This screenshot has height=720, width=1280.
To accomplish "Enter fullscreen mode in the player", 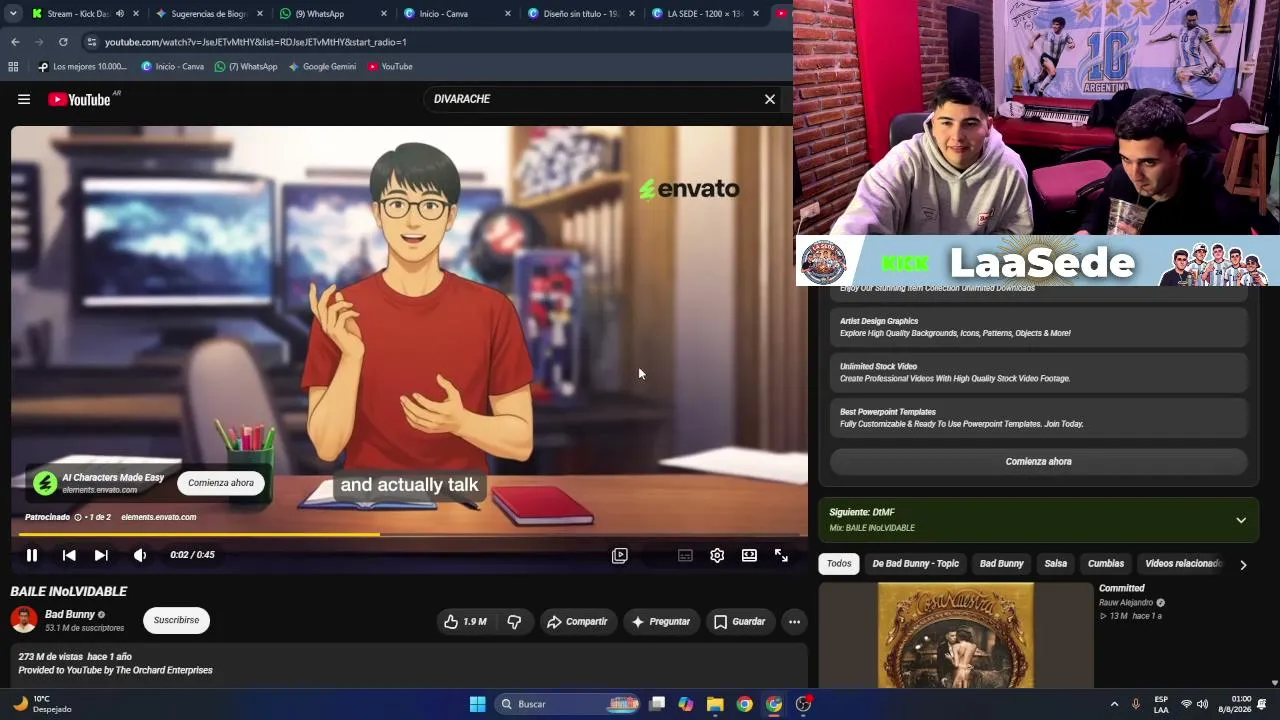I will point(781,555).
